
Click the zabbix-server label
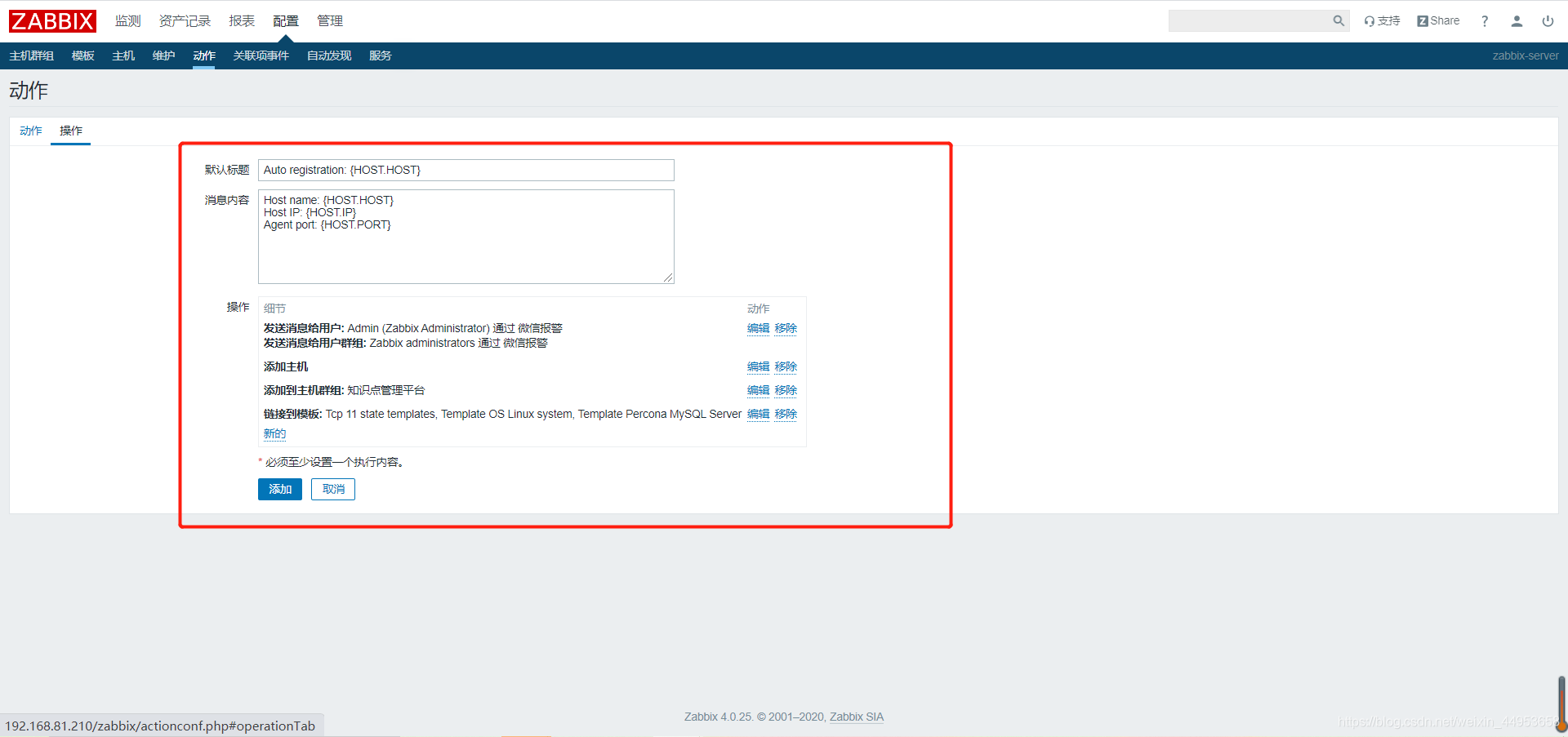[x=1526, y=55]
